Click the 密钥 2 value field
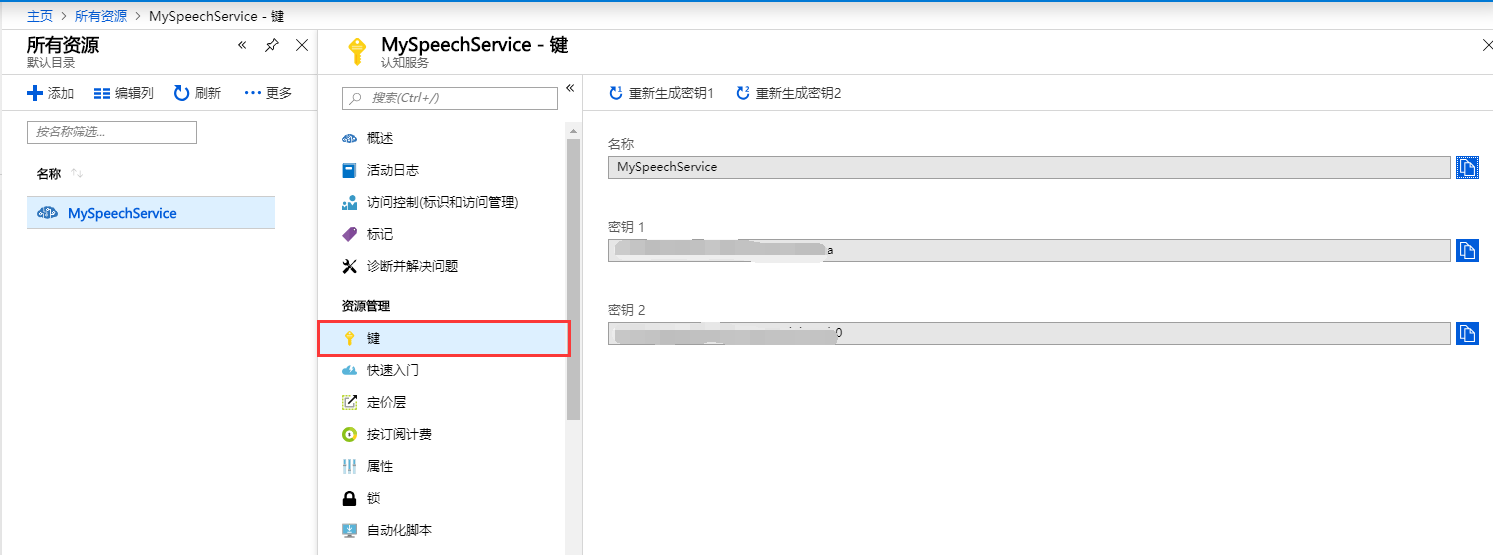The width and height of the screenshot is (1493, 555). tap(1029, 333)
